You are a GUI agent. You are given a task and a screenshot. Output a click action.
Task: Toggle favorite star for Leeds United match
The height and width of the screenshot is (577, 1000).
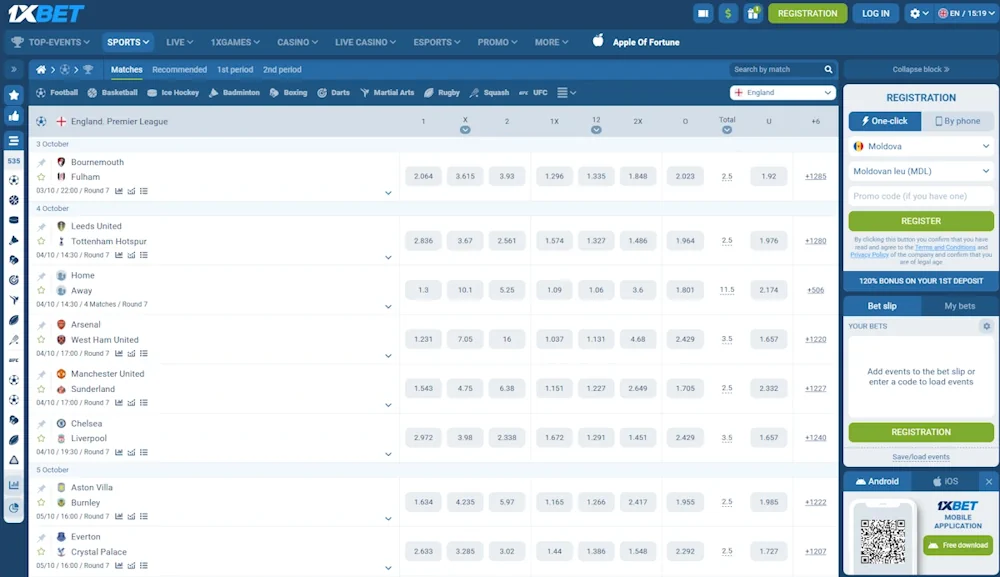[41, 242]
